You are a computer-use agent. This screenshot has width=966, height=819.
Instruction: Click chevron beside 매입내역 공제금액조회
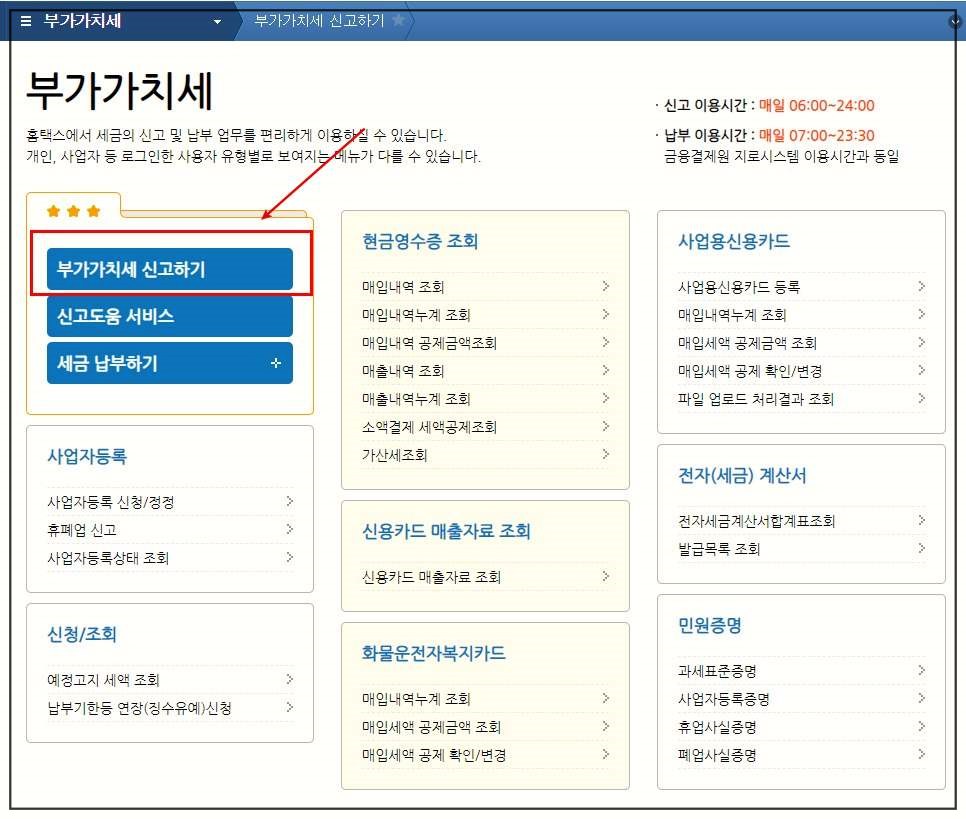[x=606, y=342]
